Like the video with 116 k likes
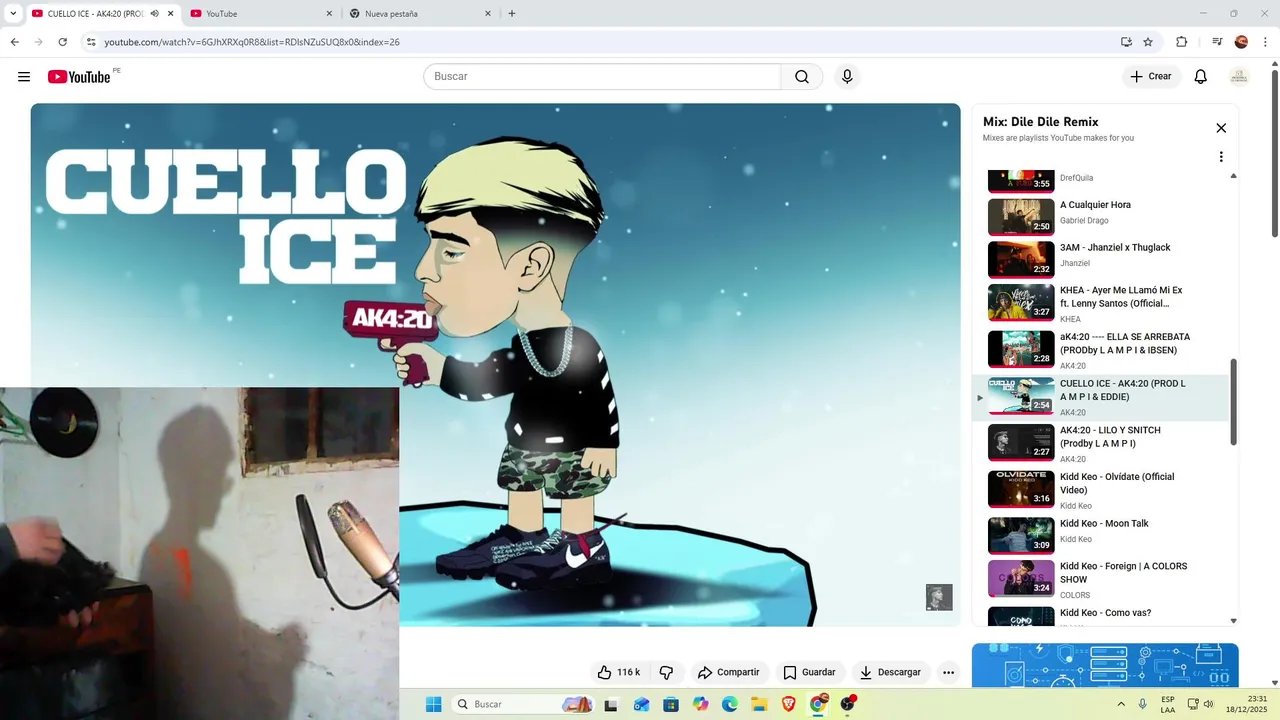 tap(619, 672)
